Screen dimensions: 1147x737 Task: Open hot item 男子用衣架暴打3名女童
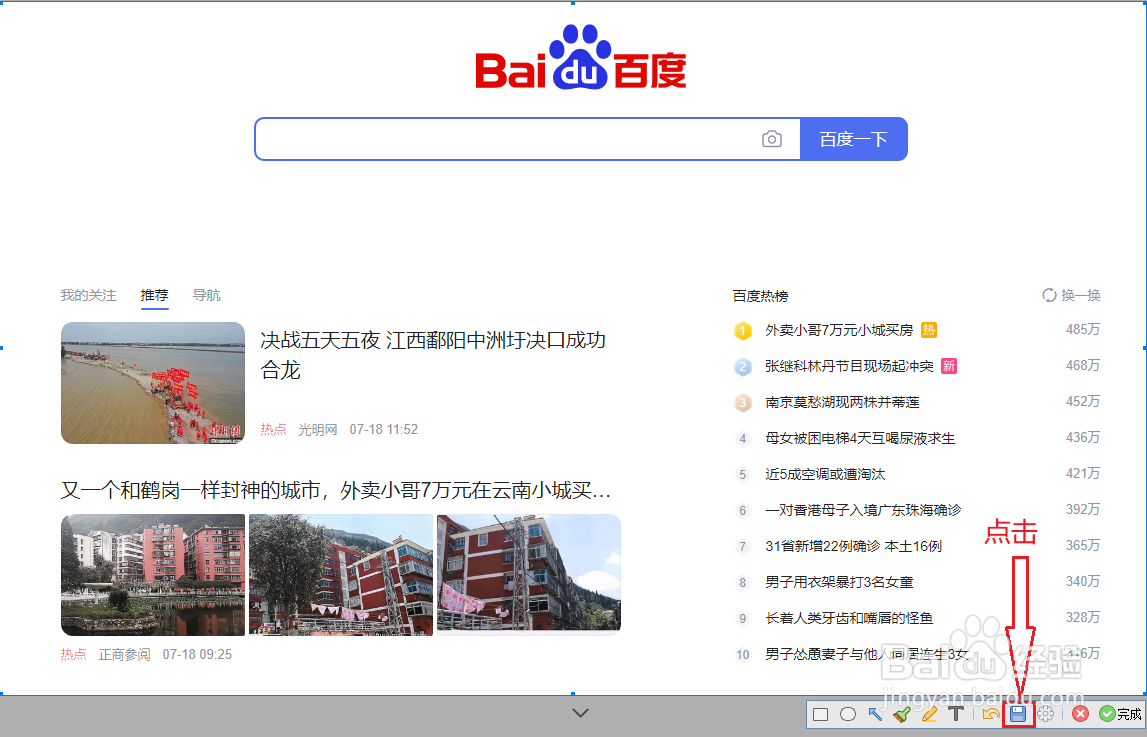[839, 582]
